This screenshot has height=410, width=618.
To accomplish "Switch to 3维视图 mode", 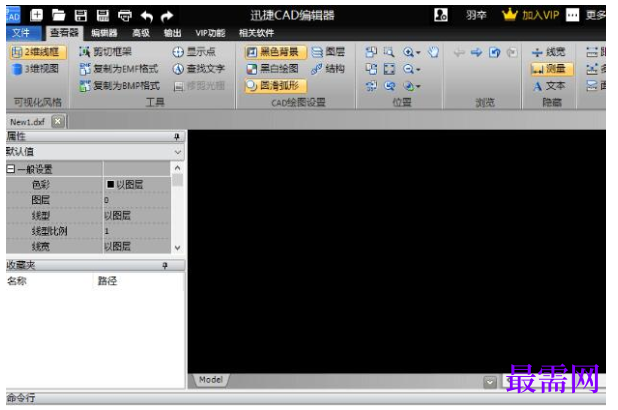I will [35, 69].
